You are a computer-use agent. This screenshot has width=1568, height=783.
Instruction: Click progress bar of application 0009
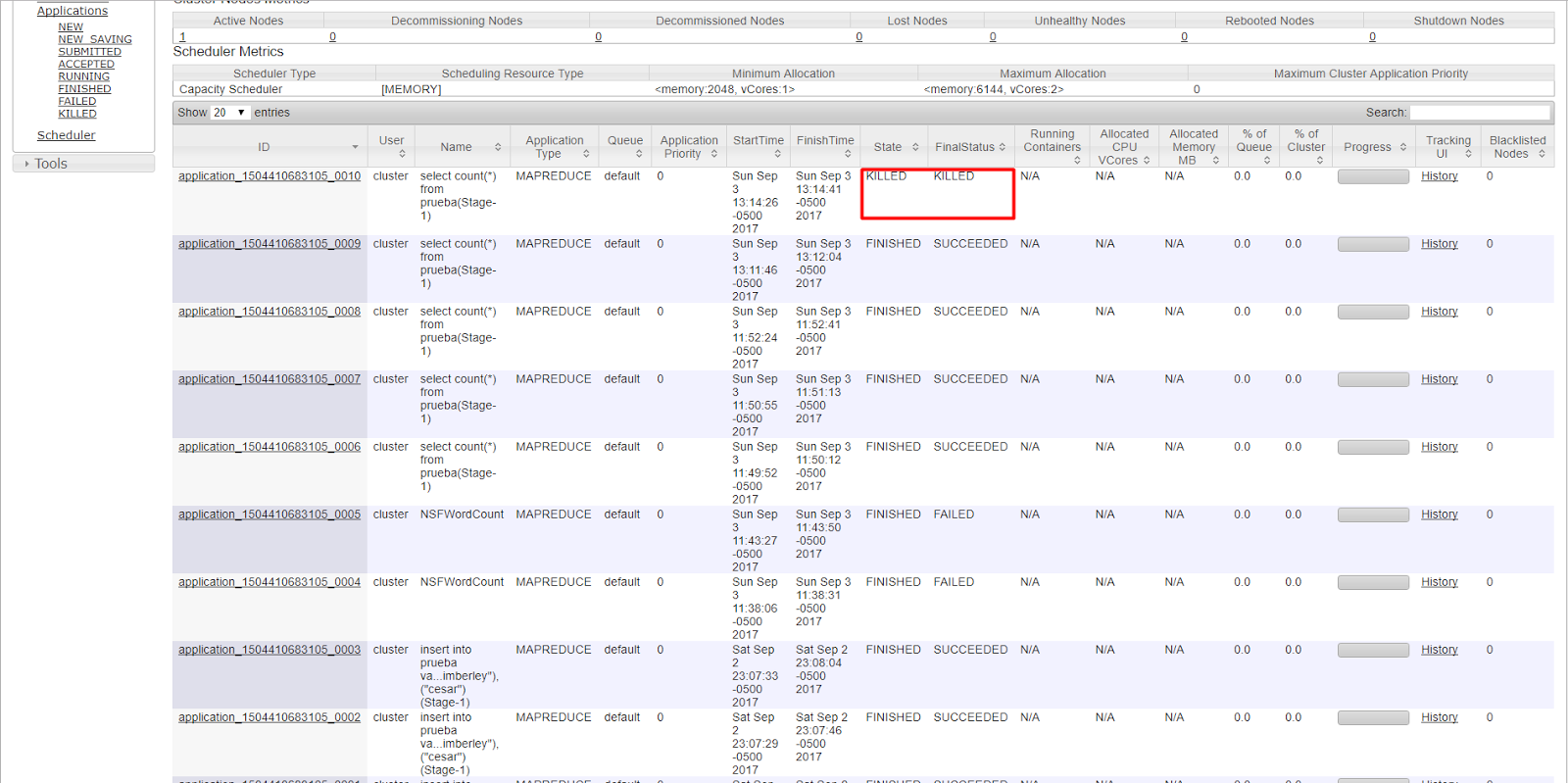(1373, 244)
